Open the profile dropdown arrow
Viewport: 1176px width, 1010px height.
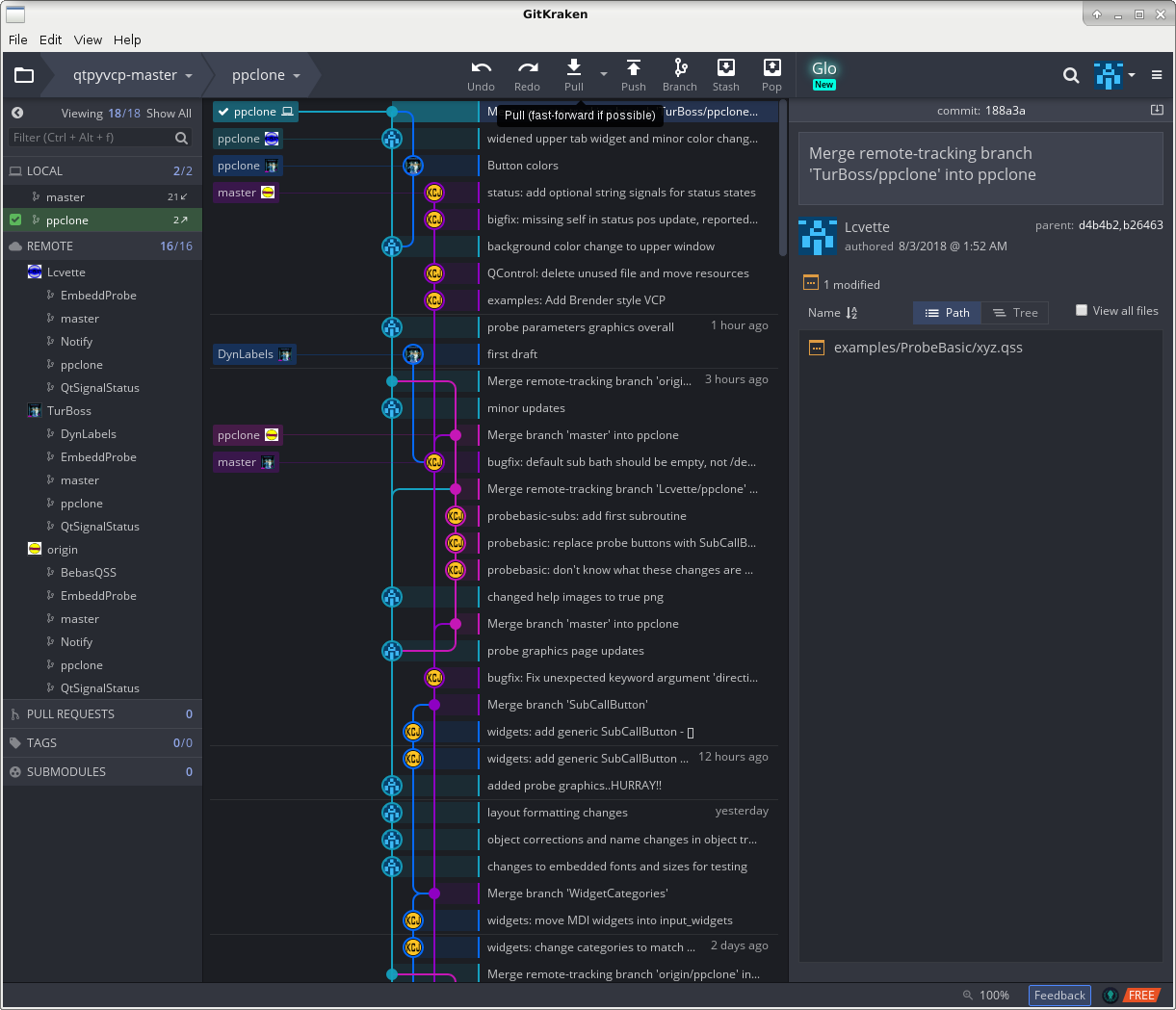click(1132, 75)
